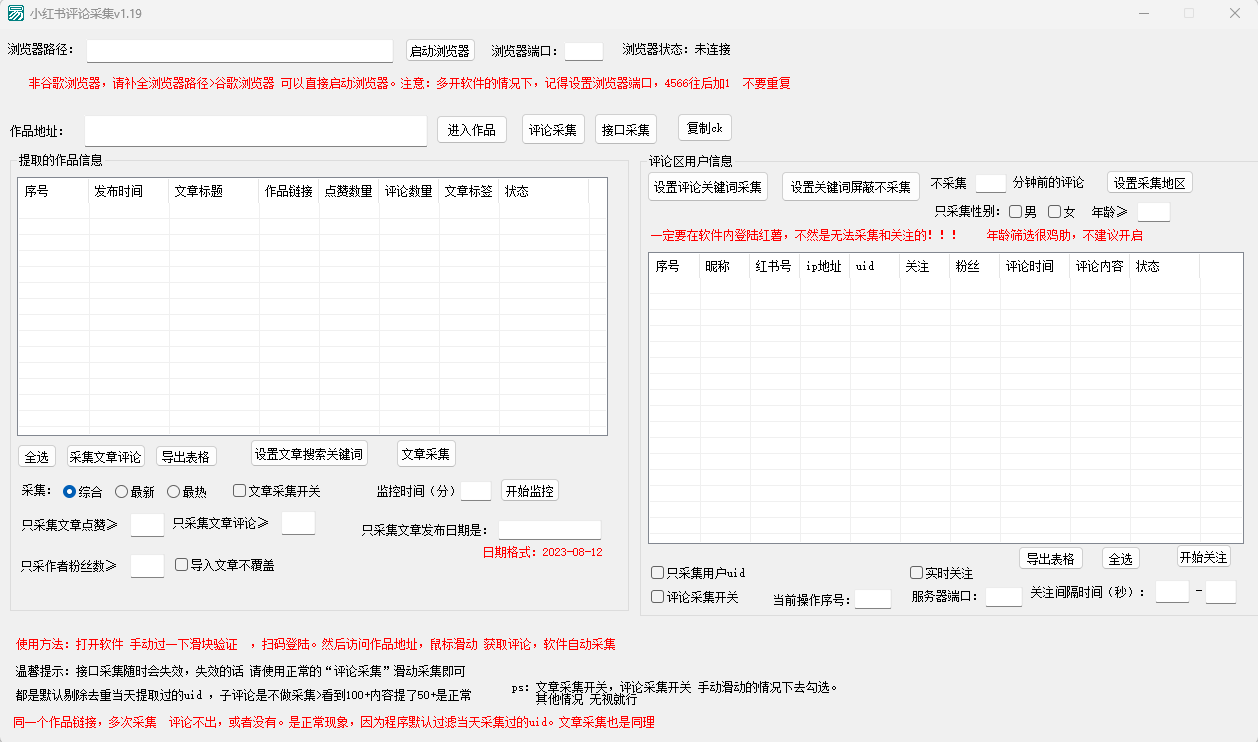Screen dimensions: 1258x742
Task: Check the 男 gender filter
Action: (1016, 212)
